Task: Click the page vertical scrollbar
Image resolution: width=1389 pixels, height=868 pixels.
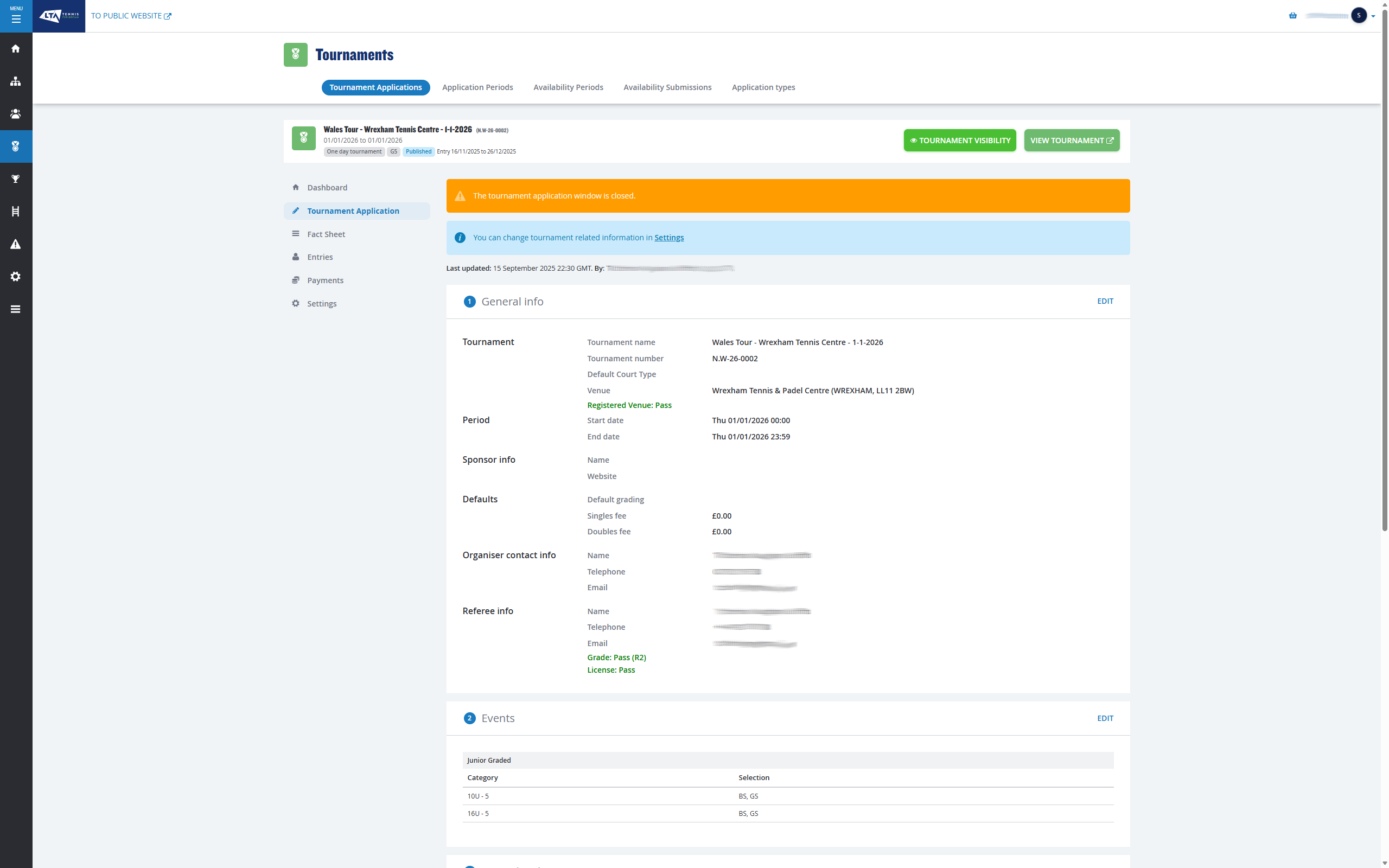Action: point(1385,270)
